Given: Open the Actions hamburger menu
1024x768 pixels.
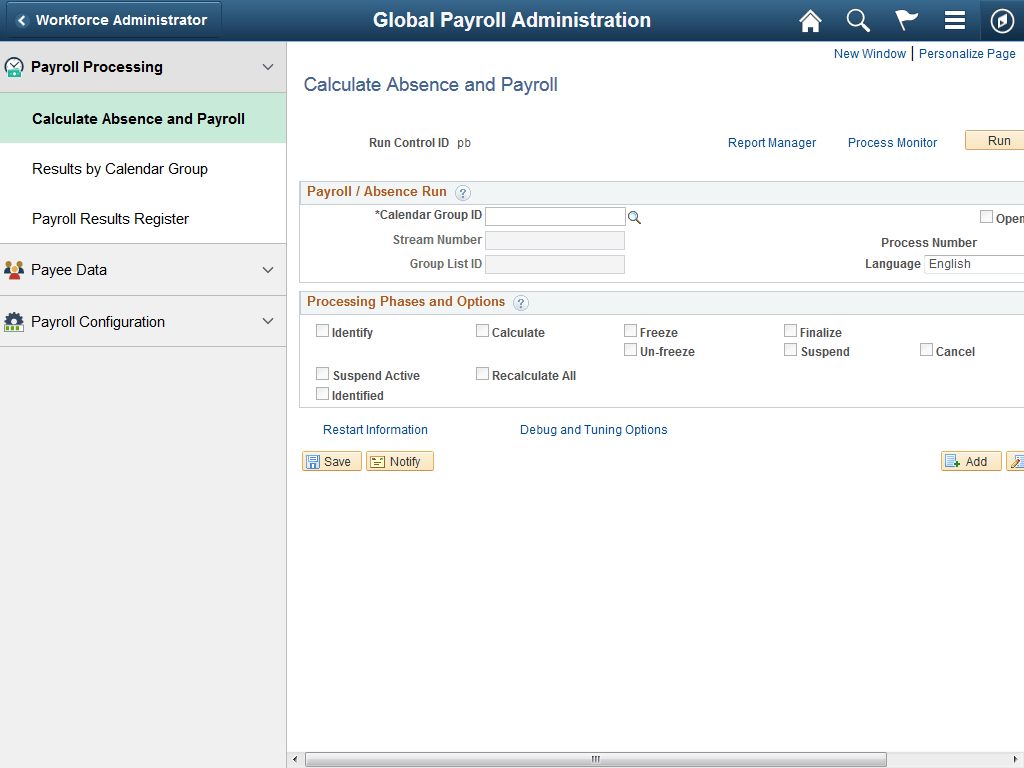Looking at the screenshot, I should (954, 20).
